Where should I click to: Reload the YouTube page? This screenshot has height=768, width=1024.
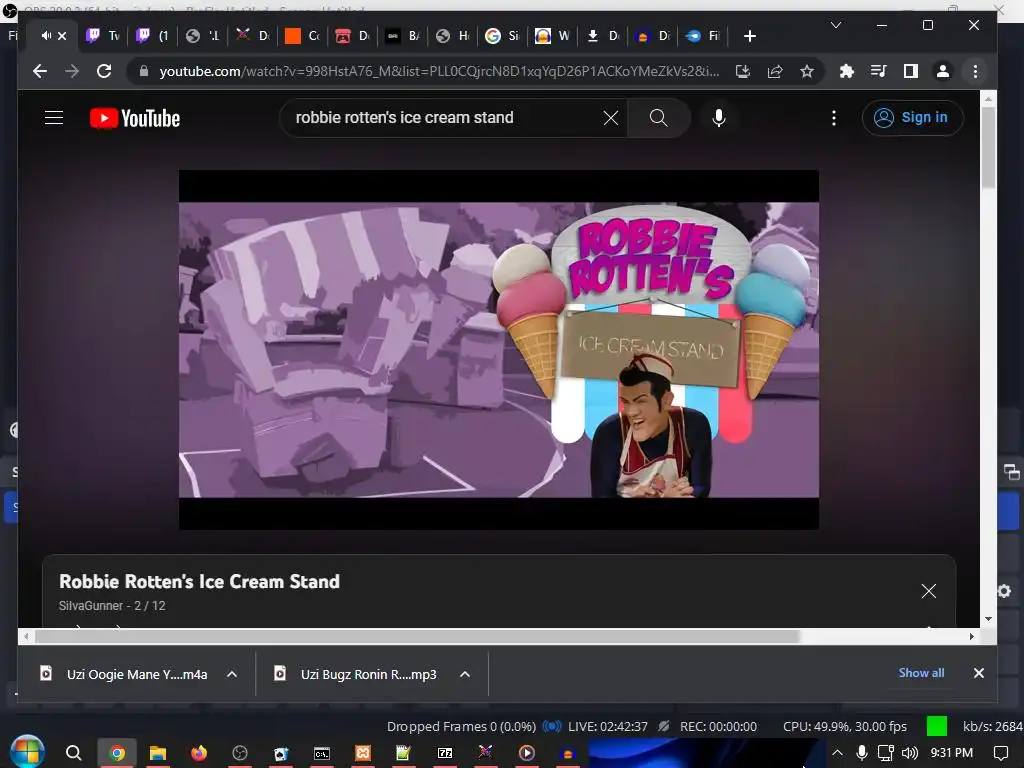coord(104,71)
